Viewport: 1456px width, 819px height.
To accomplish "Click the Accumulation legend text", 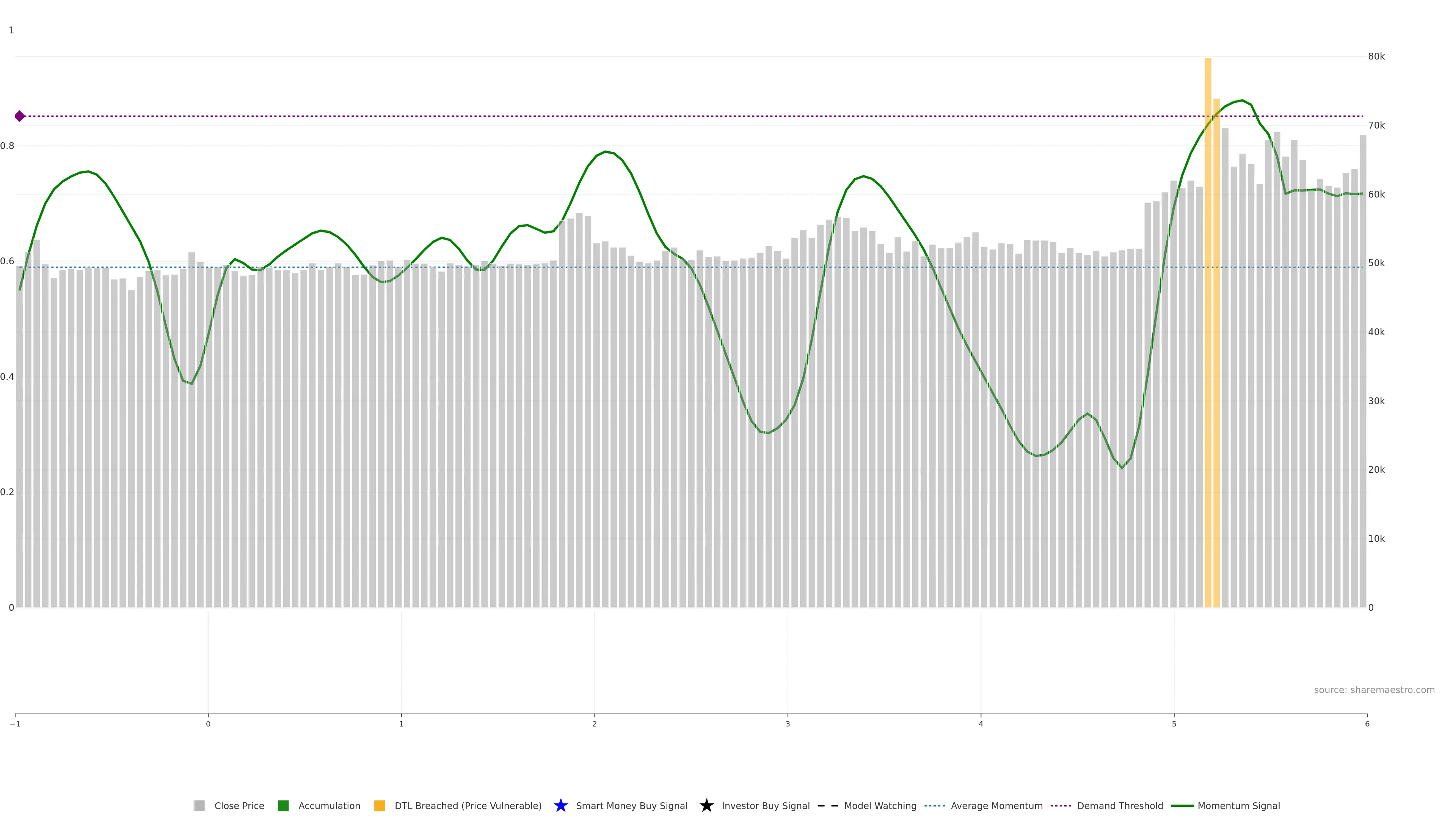I will 329,805.
